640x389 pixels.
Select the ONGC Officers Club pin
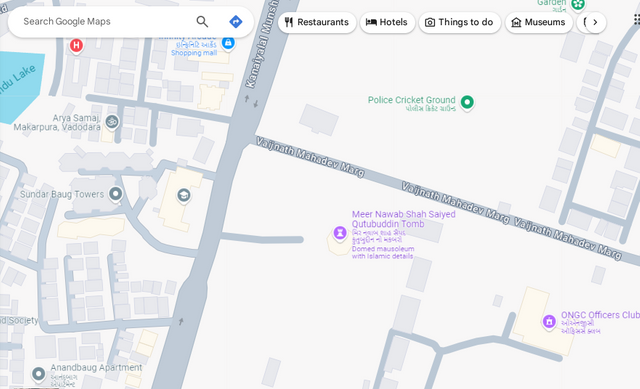pyautogui.click(x=549, y=322)
